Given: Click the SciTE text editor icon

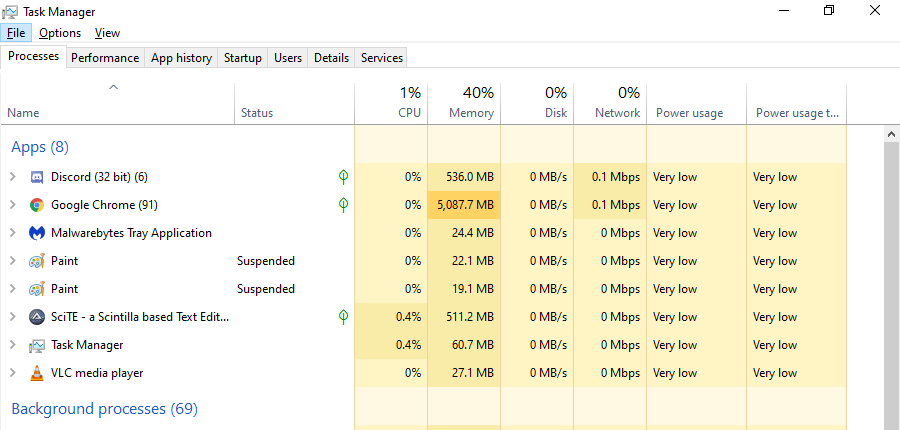Looking at the screenshot, I should click(37, 317).
